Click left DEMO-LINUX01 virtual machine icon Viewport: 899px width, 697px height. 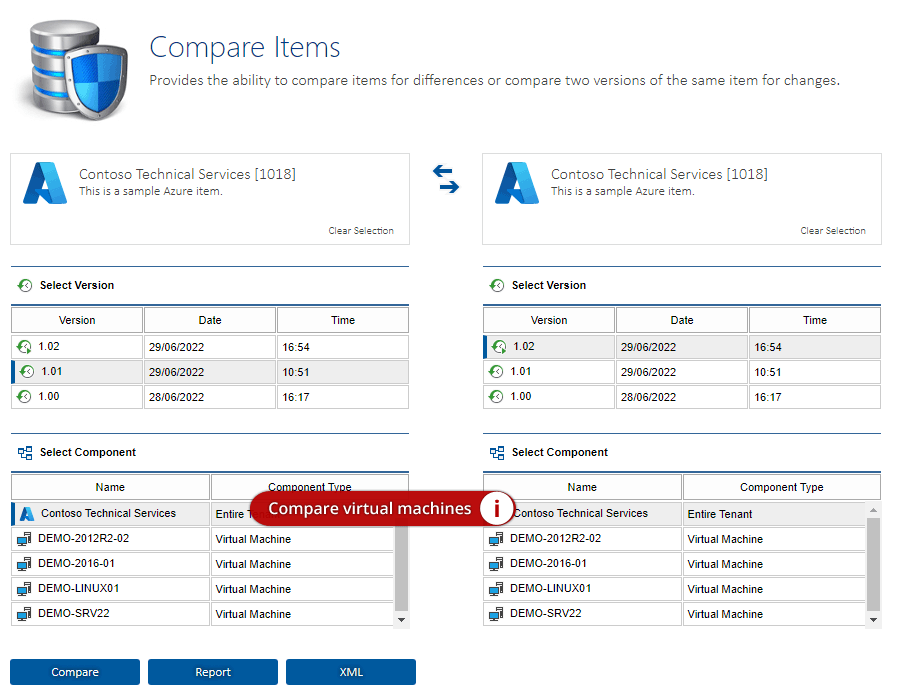[x=24, y=589]
